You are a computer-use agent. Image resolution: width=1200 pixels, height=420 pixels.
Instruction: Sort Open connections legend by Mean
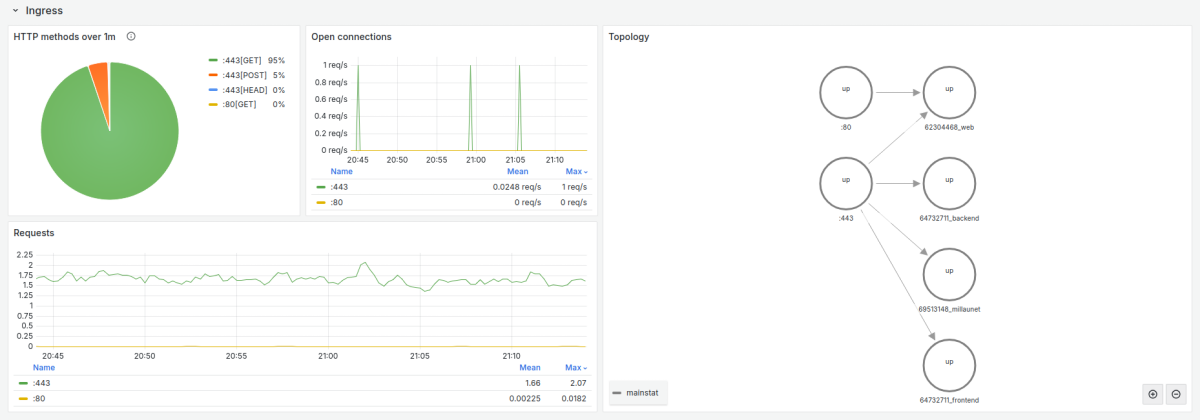(517, 172)
